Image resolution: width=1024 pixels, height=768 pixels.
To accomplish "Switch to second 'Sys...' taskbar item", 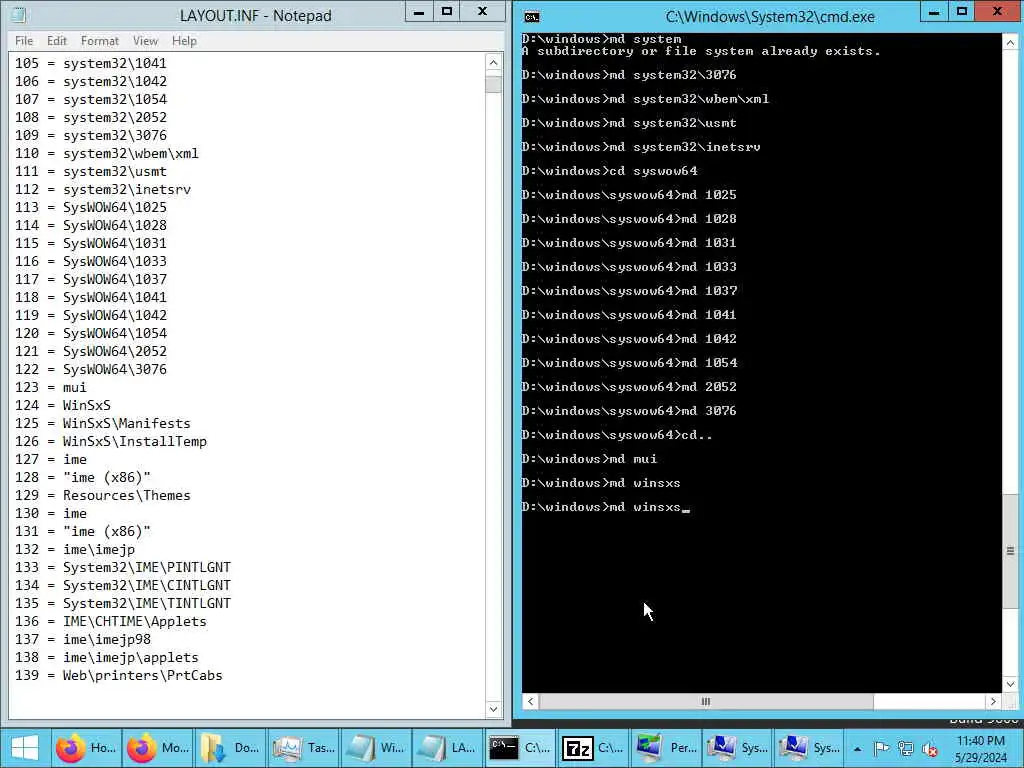I will pos(809,748).
